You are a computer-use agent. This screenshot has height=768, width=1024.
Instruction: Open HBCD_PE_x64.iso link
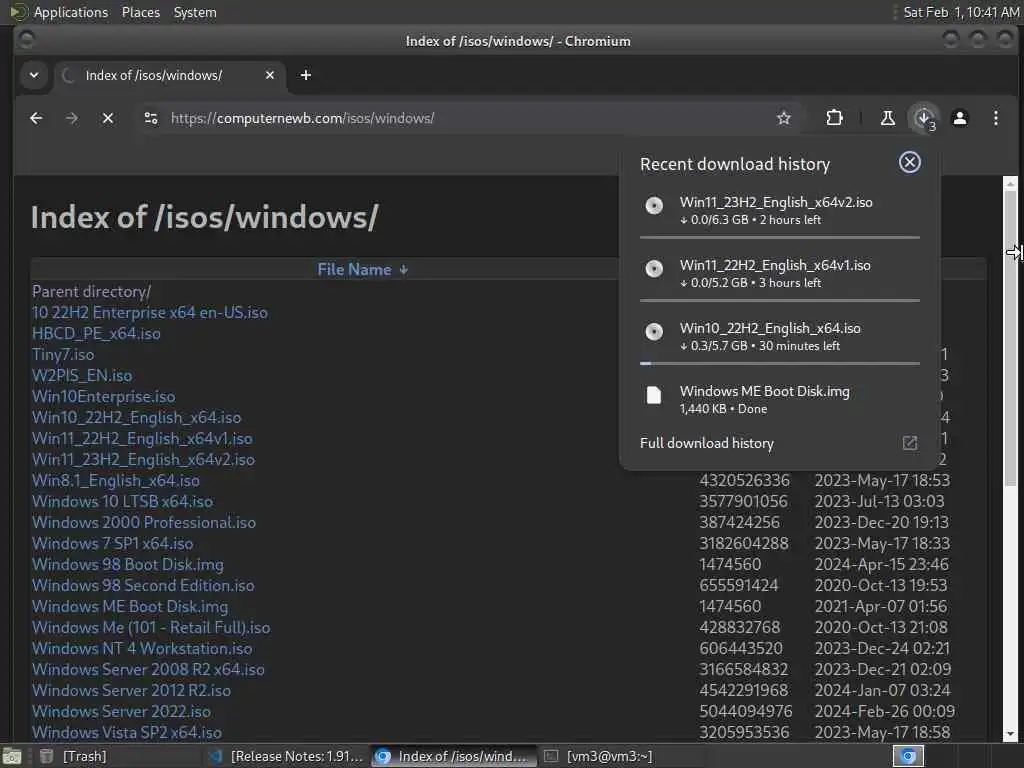point(96,333)
